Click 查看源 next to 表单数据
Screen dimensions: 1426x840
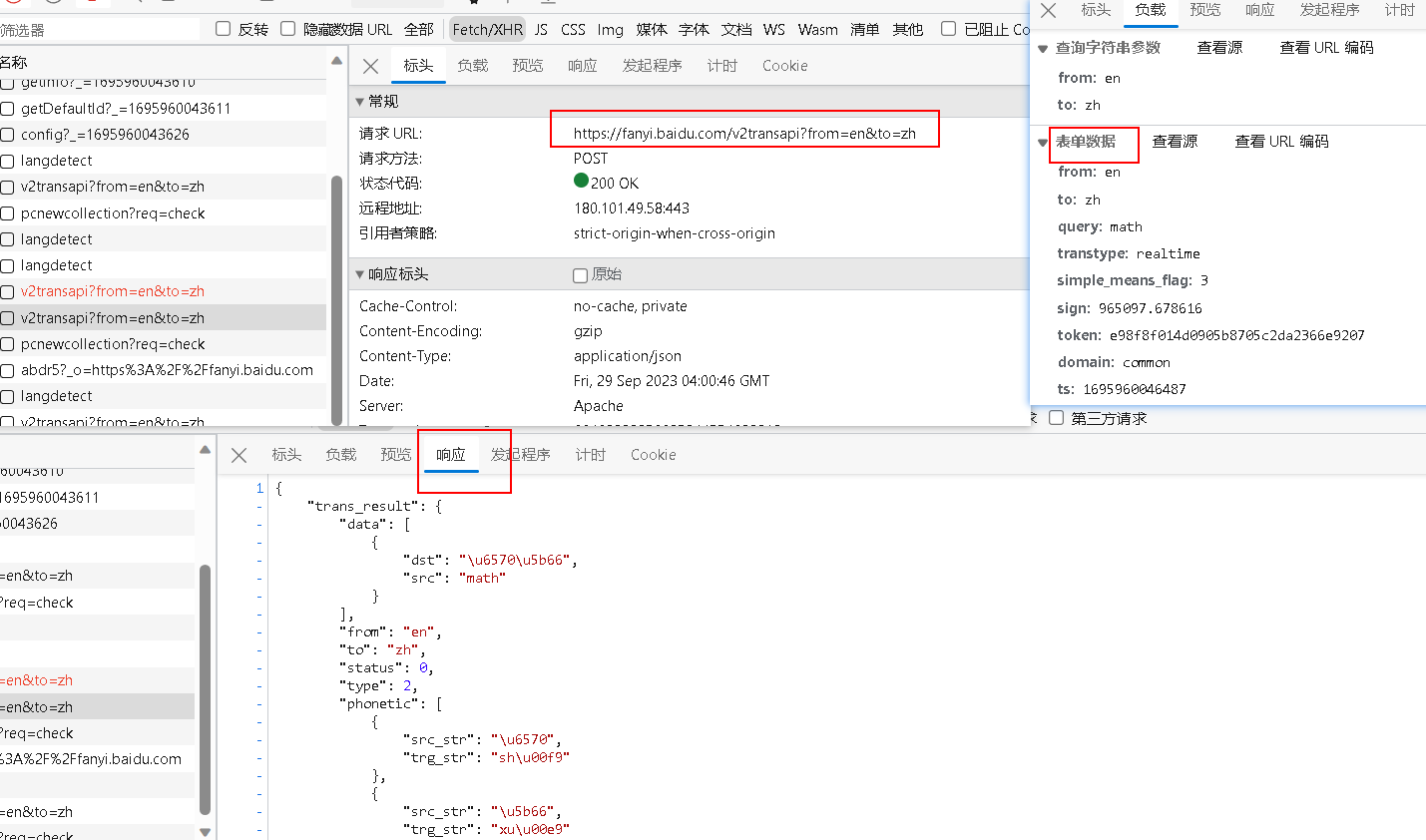click(1175, 142)
